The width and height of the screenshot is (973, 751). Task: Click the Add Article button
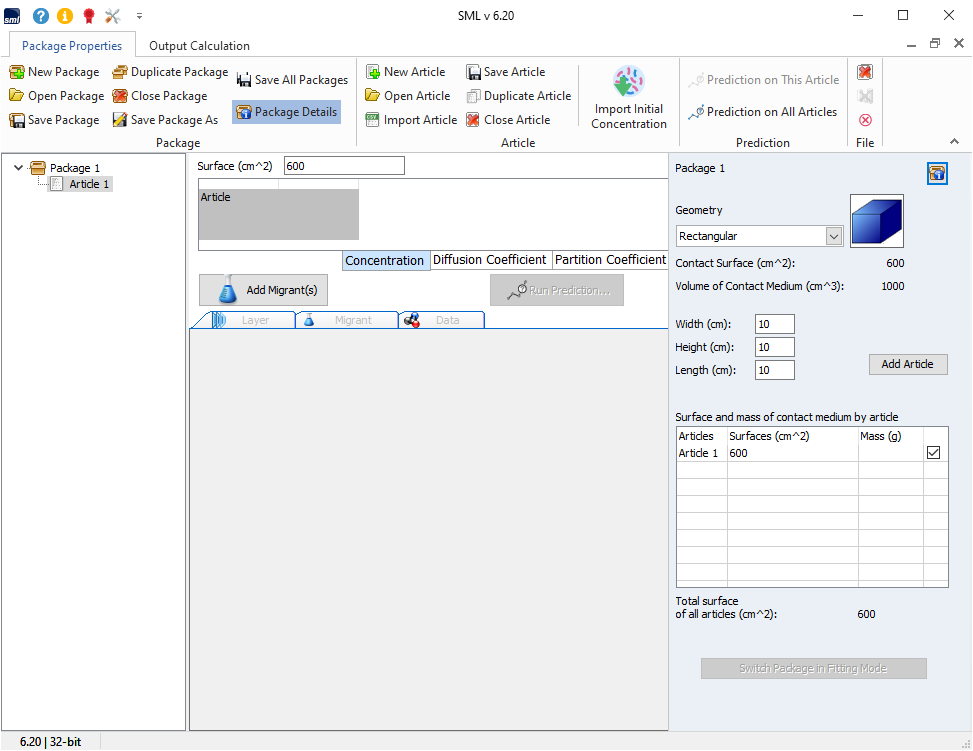pos(907,364)
